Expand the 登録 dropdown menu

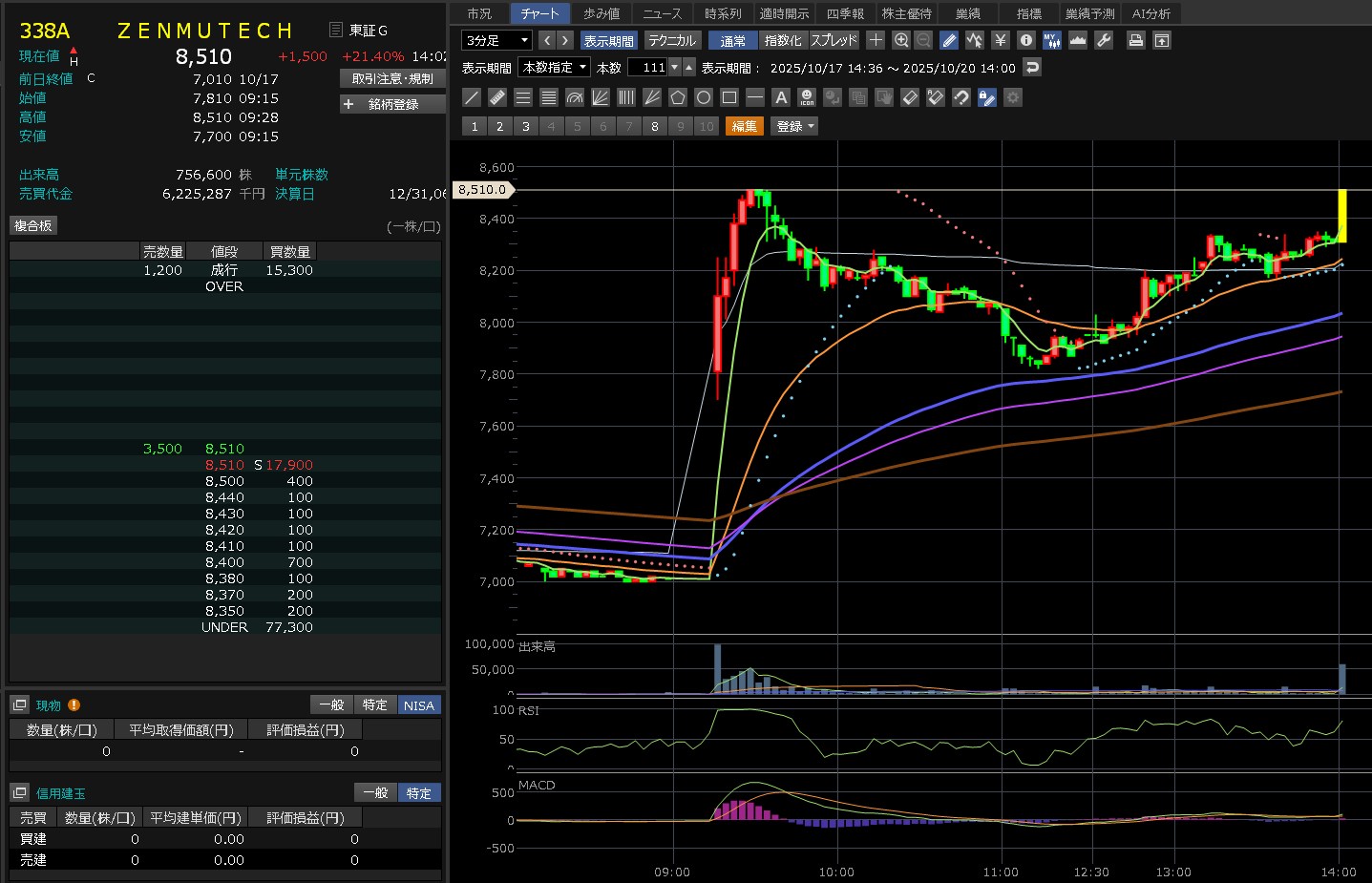coord(795,126)
